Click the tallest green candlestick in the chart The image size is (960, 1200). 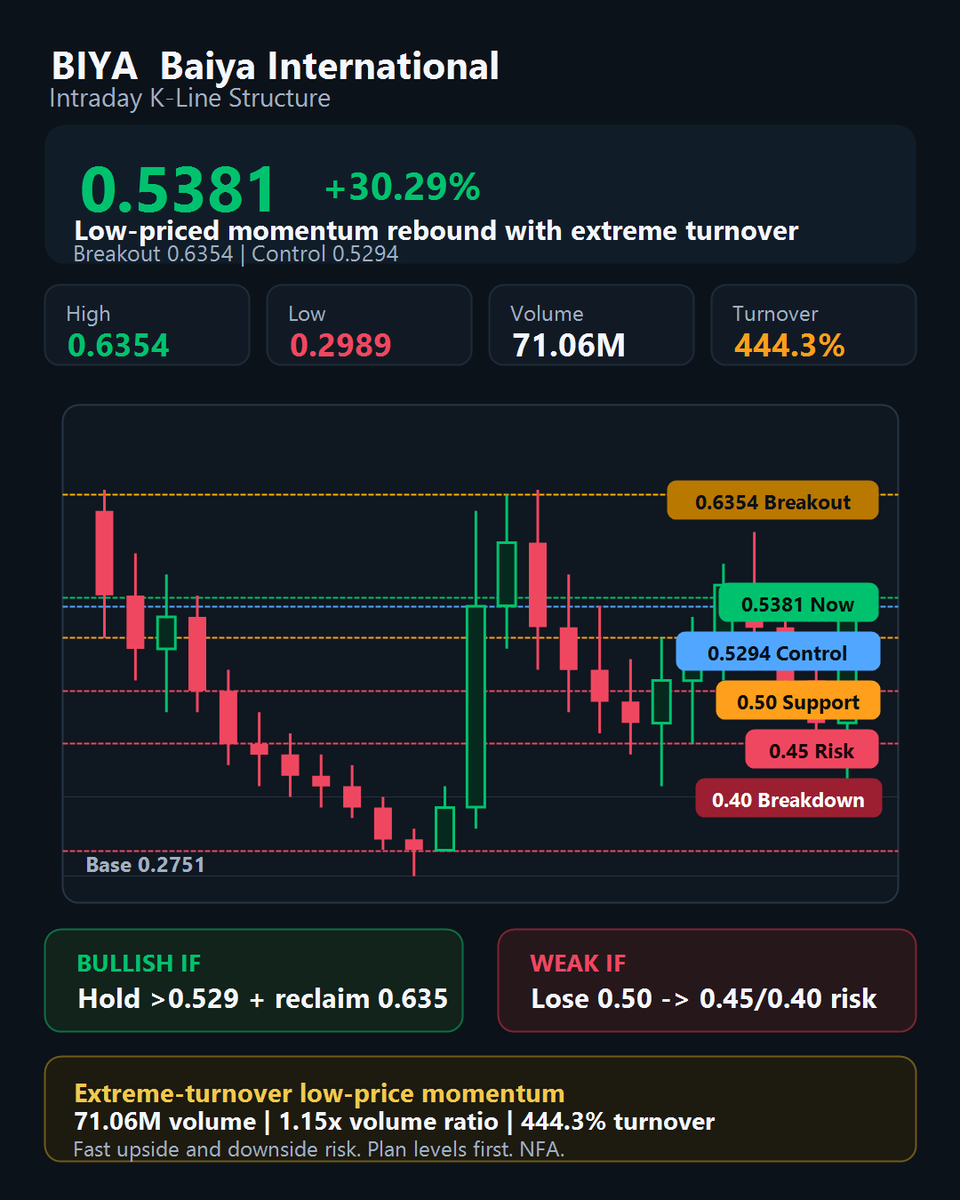click(476, 706)
